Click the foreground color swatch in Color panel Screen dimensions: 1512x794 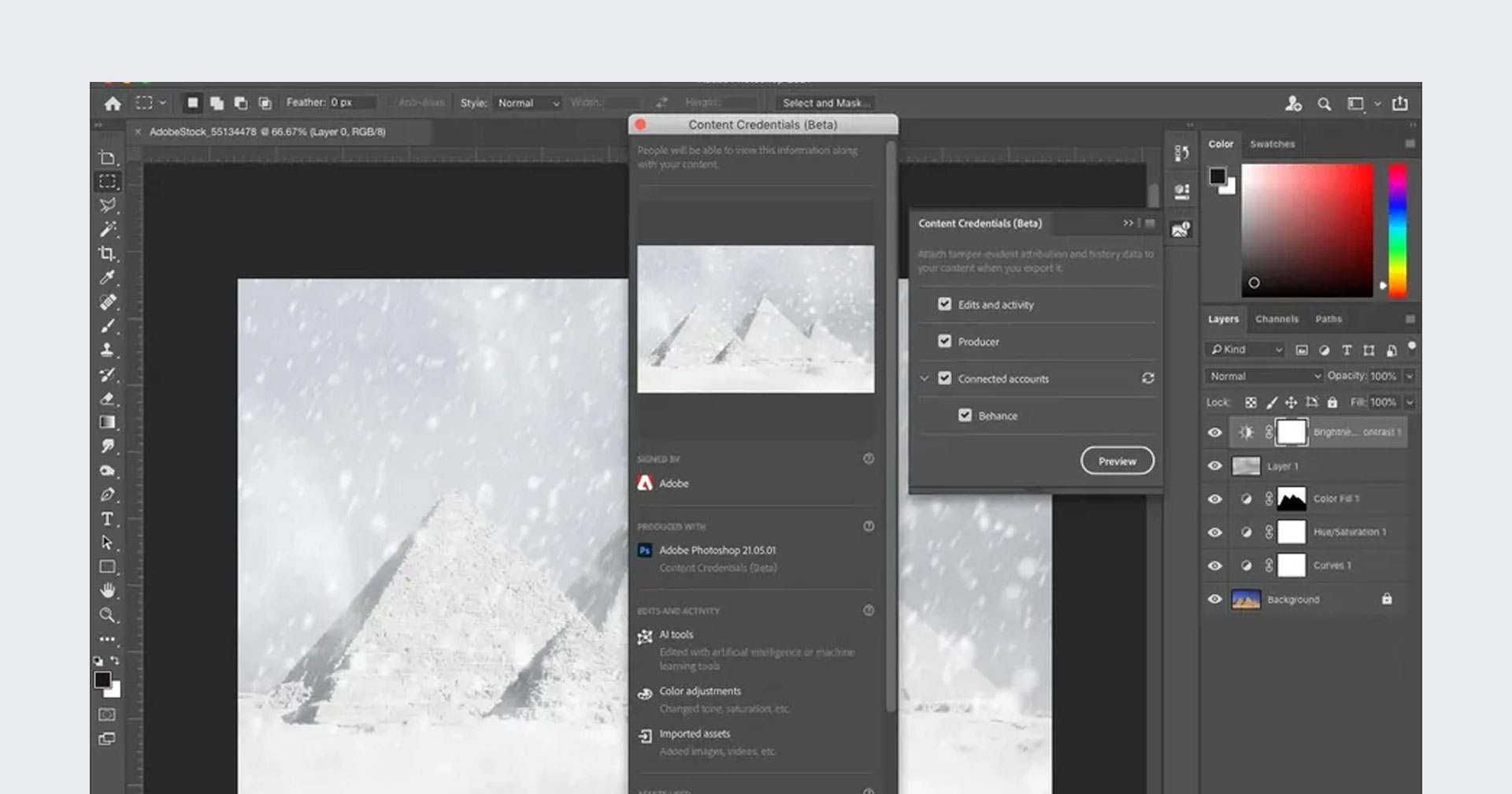tap(1218, 176)
